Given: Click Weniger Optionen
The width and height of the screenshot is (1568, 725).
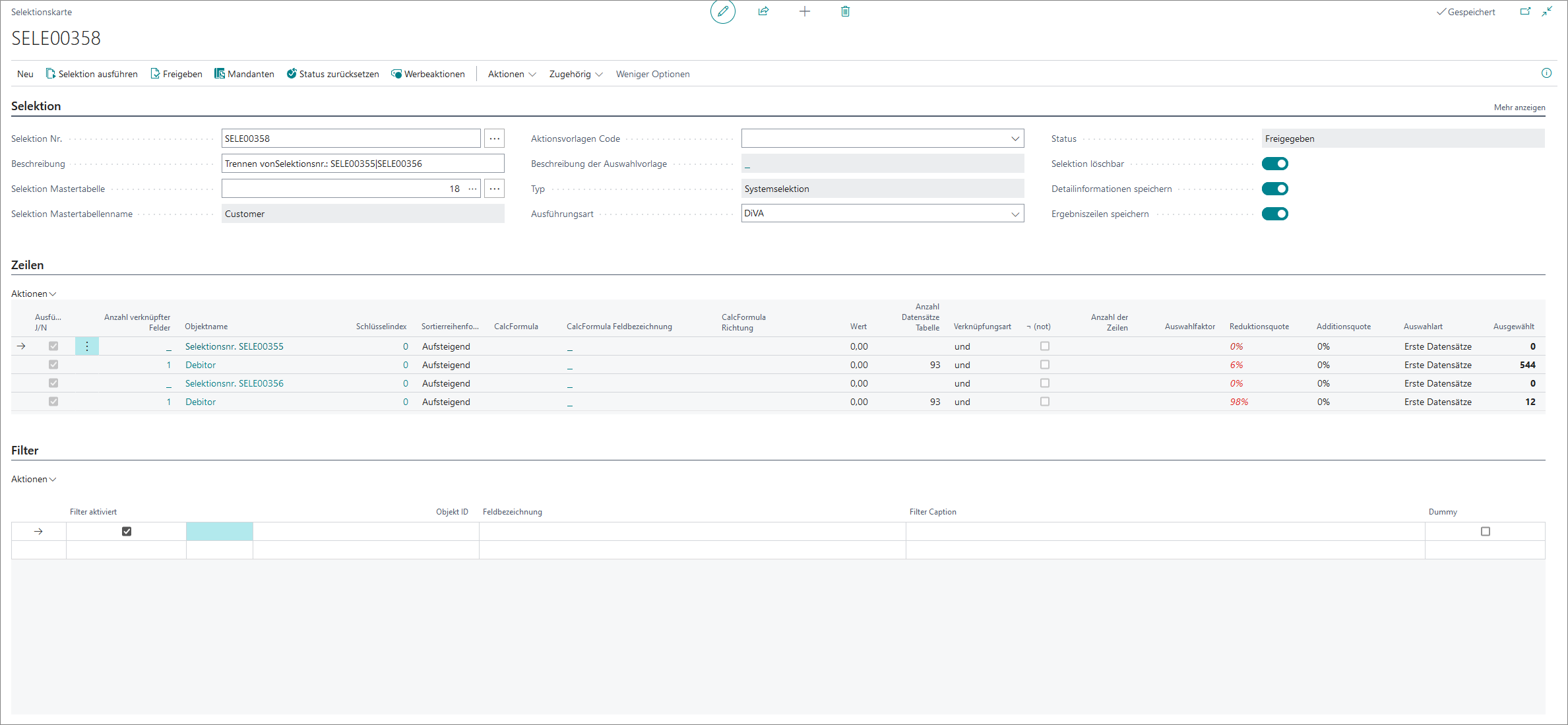Looking at the screenshot, I should point(652,74).
